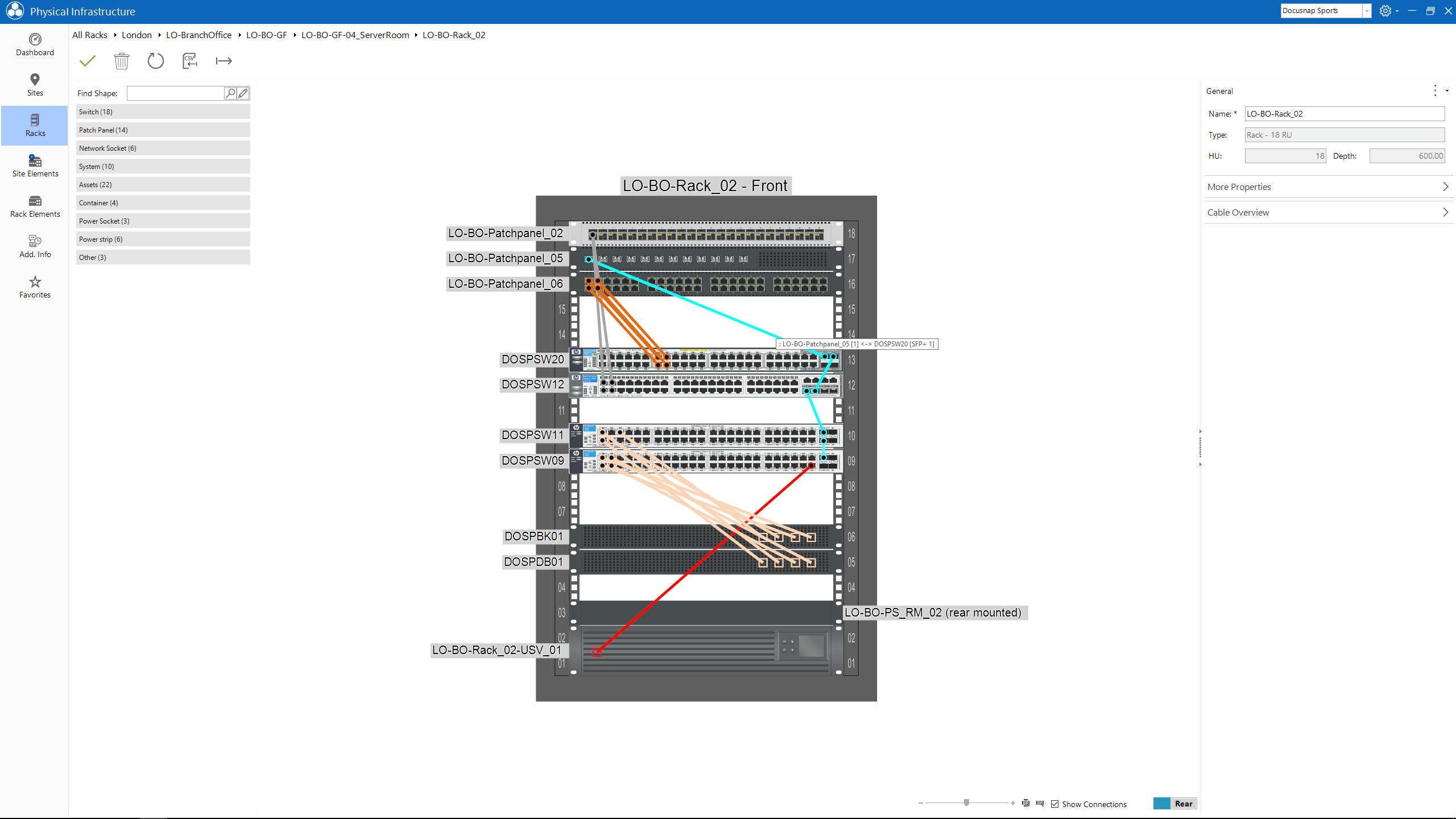Image resolution: width=1456 pixels, height=819 pixels.
Task: Click the green confirm checkmark icon
Action: coord(87,61)
